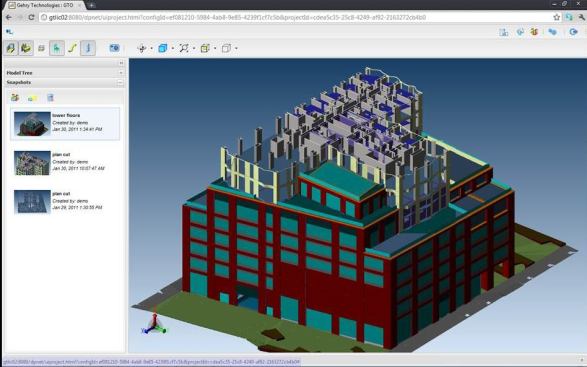Screen dimensions: 587x367
Task: Click the gray wireframe cube icon
Action: click(226, 48)
